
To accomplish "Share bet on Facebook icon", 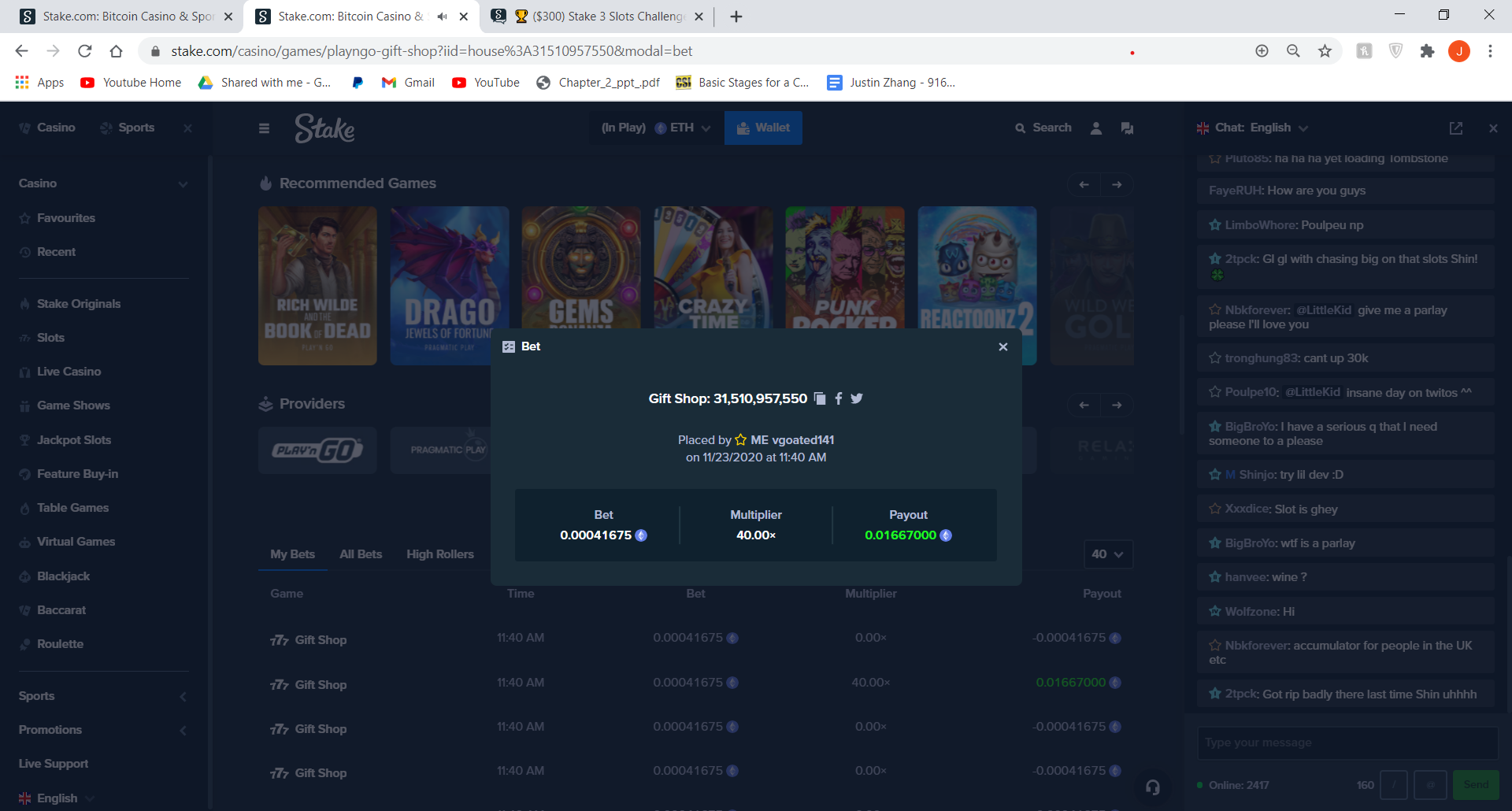I will tap(839, 398).
